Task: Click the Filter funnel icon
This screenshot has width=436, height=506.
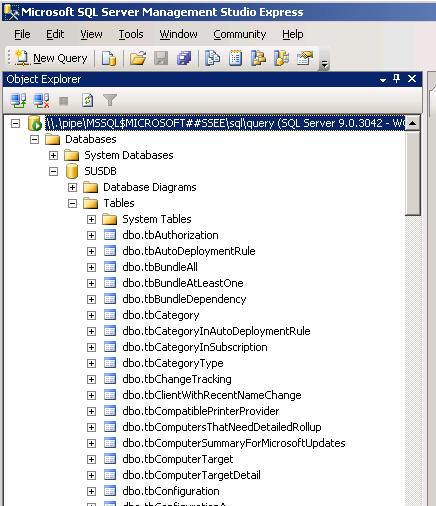Action: pyautogui.click(x=110, y=100)
